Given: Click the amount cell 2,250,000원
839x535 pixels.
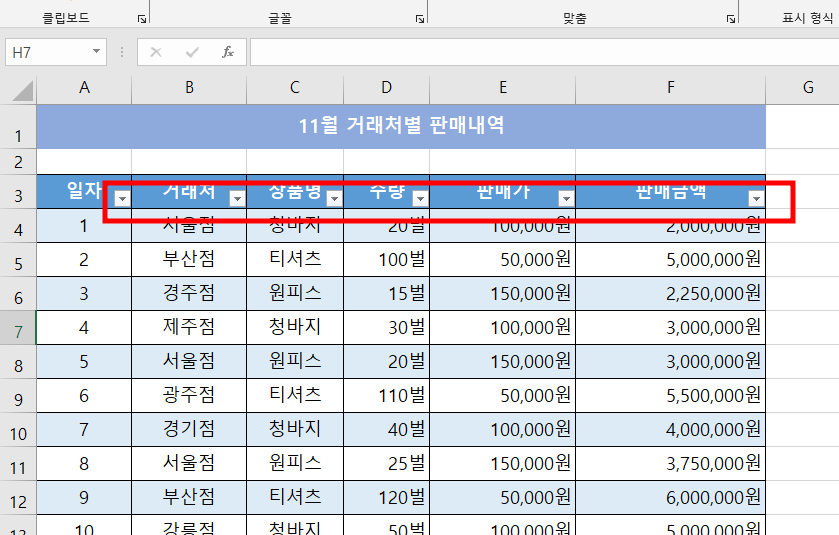Looking at the screenshot, I should pyautogui.click(x=670, y=293).
